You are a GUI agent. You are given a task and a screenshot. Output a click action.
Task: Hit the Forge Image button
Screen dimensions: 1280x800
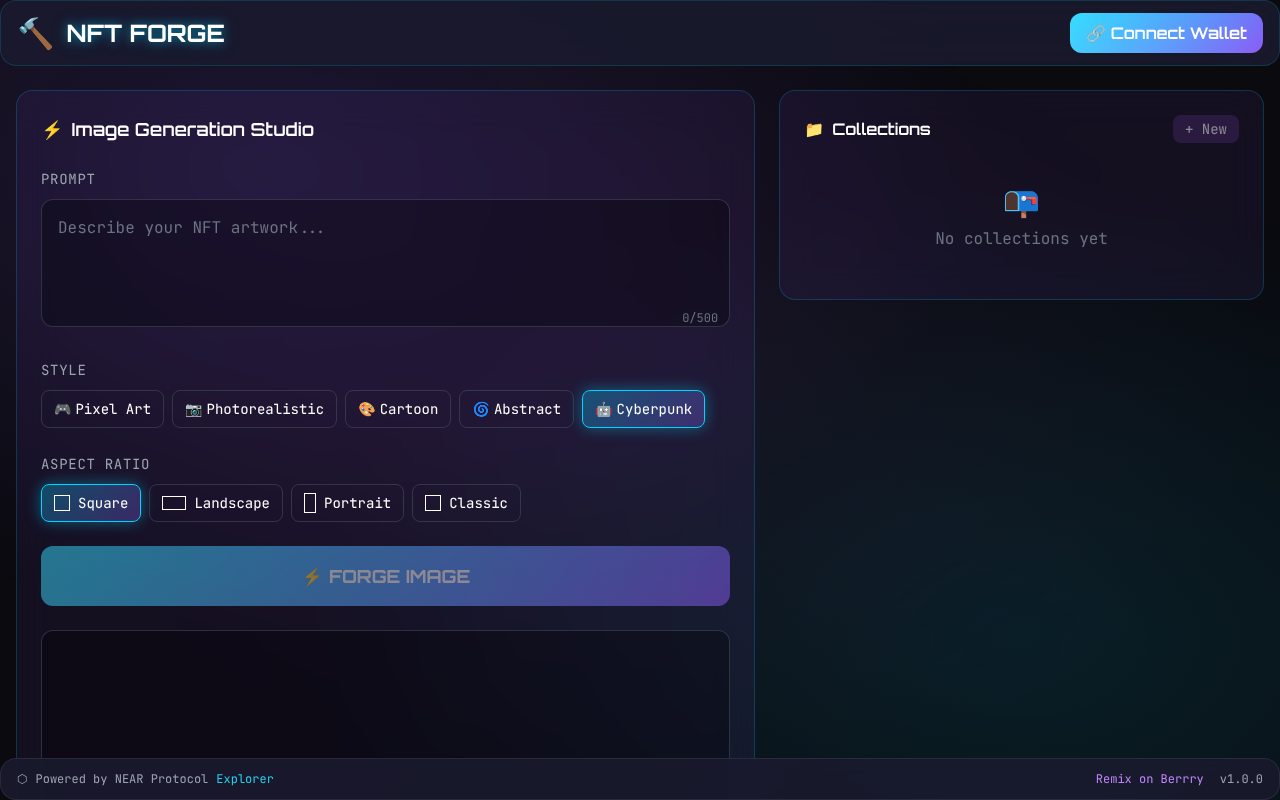coord(385,576)
